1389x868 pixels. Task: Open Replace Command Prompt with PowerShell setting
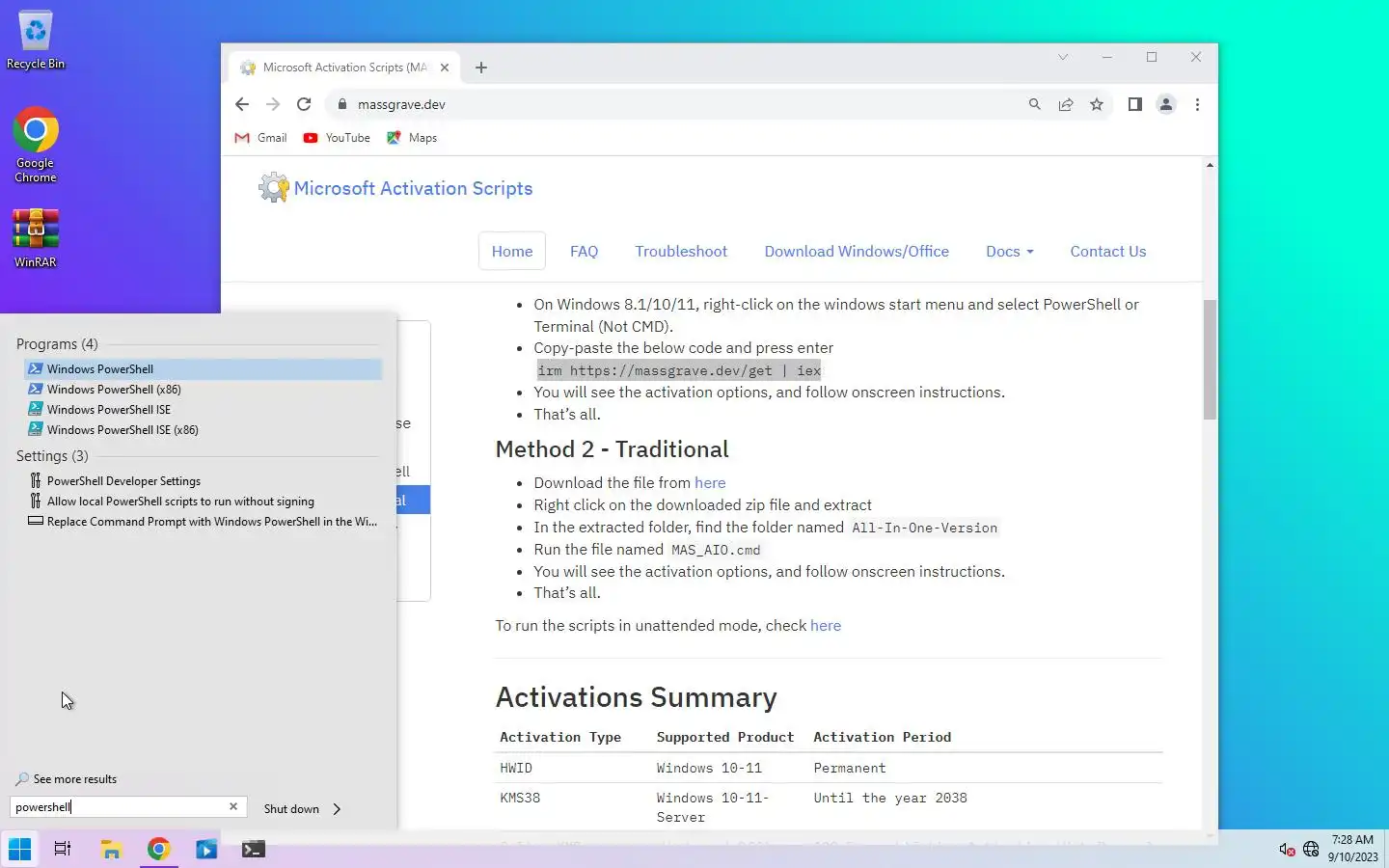tap(203, 521)
